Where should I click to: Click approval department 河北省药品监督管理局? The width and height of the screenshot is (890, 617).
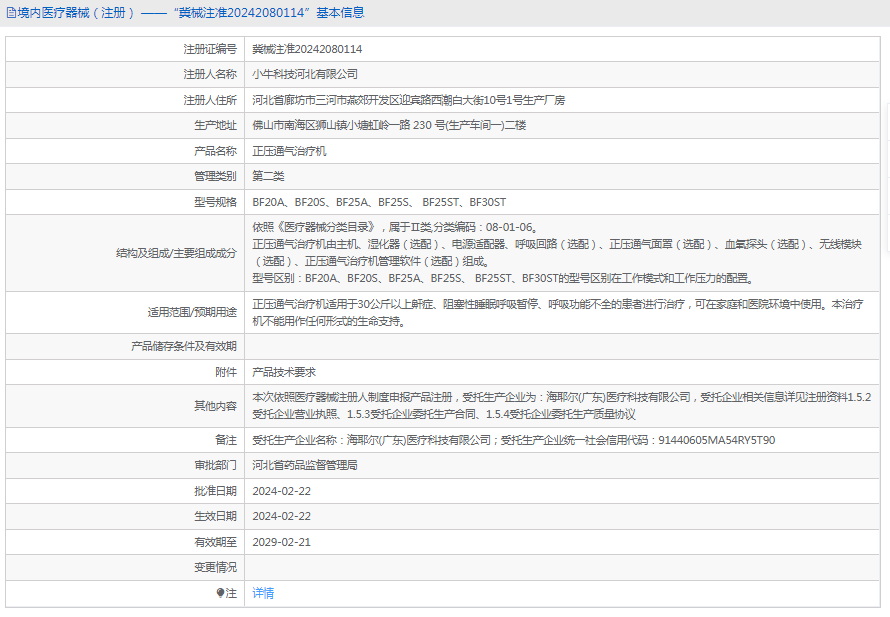[305, 465]
